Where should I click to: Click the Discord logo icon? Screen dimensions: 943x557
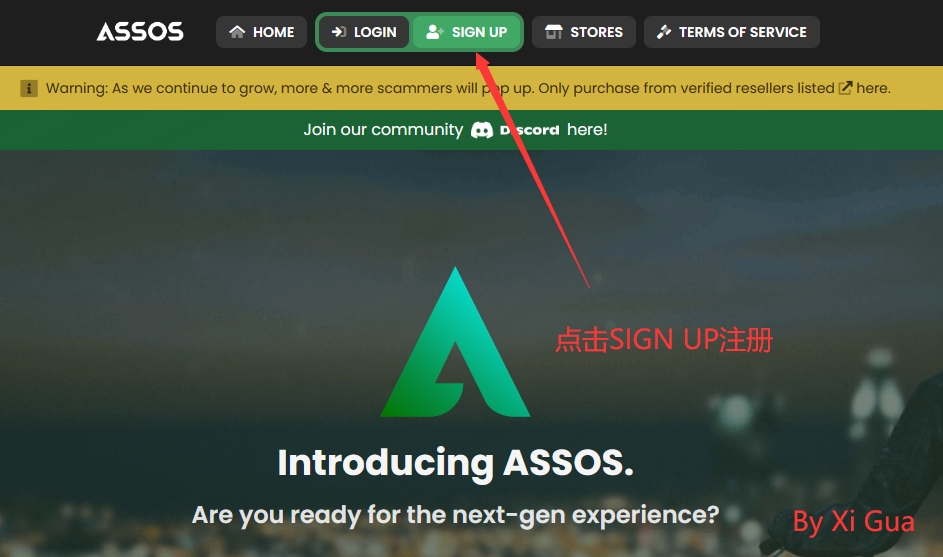482,130
